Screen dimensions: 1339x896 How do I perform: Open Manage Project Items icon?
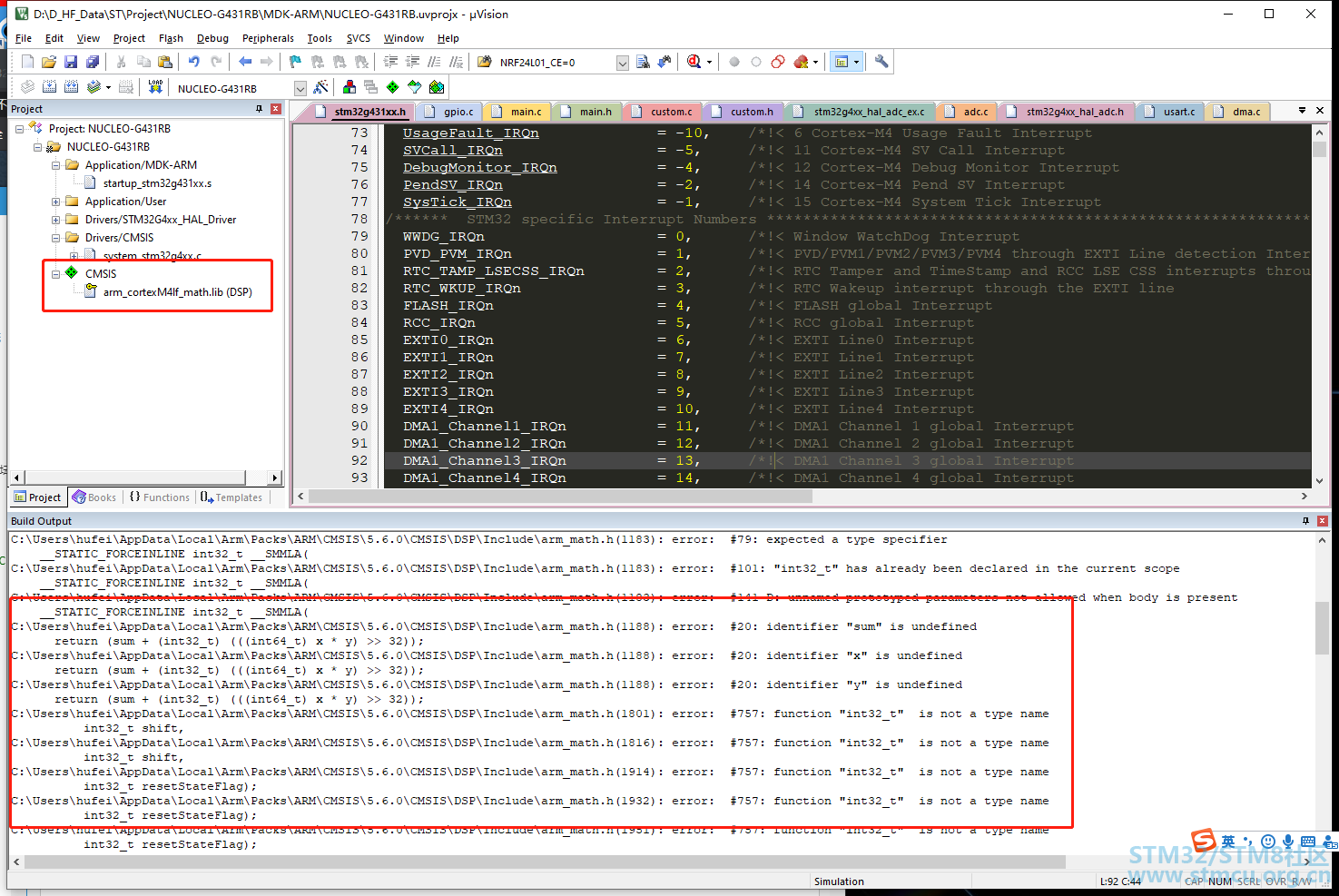tap(350, 87)
